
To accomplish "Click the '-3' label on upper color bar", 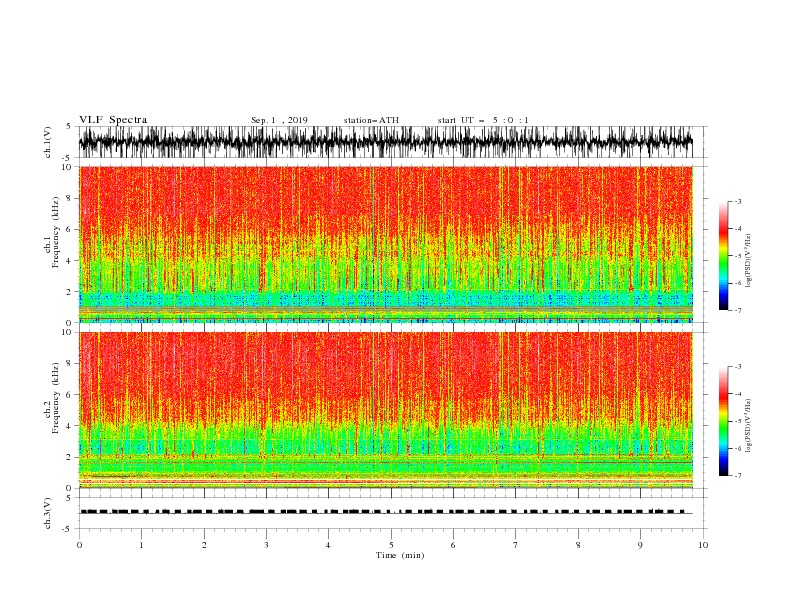I will [737, 201].
